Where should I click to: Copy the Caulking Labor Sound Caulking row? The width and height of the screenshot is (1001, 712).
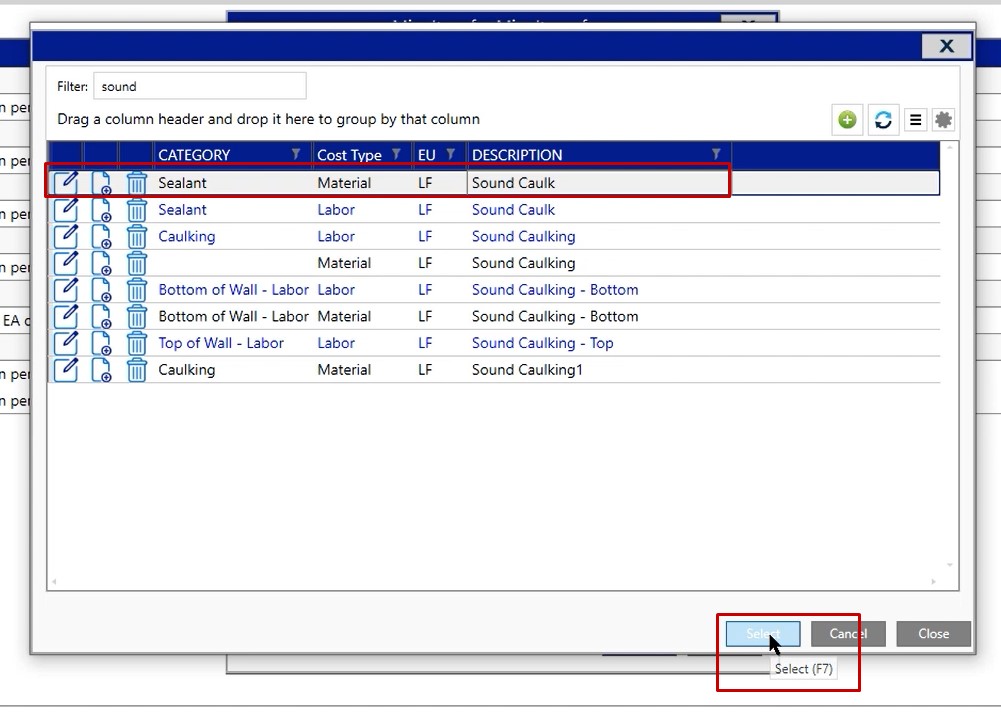pyautogui.click(x=101, y=237)
